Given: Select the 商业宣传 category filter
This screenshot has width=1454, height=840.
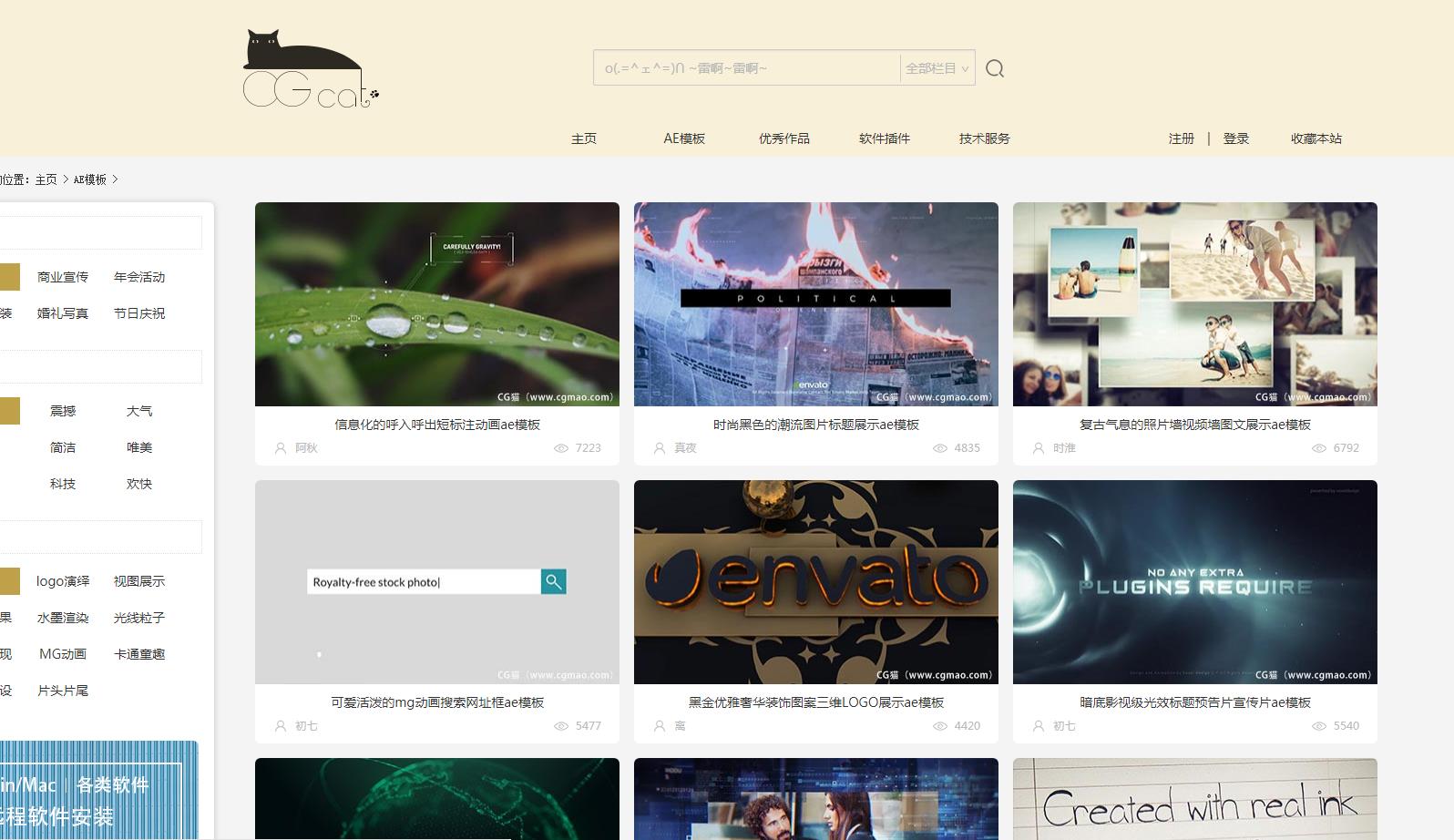Looking at the screenshot, I should click(x=63, y=277).
